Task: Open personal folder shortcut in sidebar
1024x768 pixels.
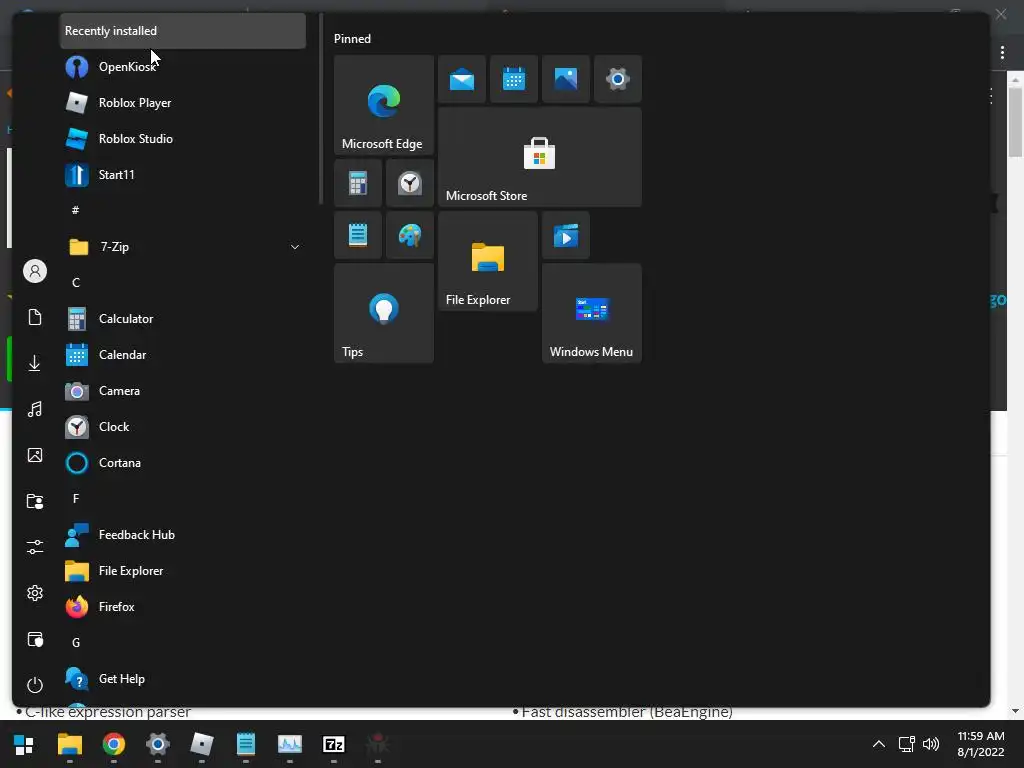Action: 35,501
